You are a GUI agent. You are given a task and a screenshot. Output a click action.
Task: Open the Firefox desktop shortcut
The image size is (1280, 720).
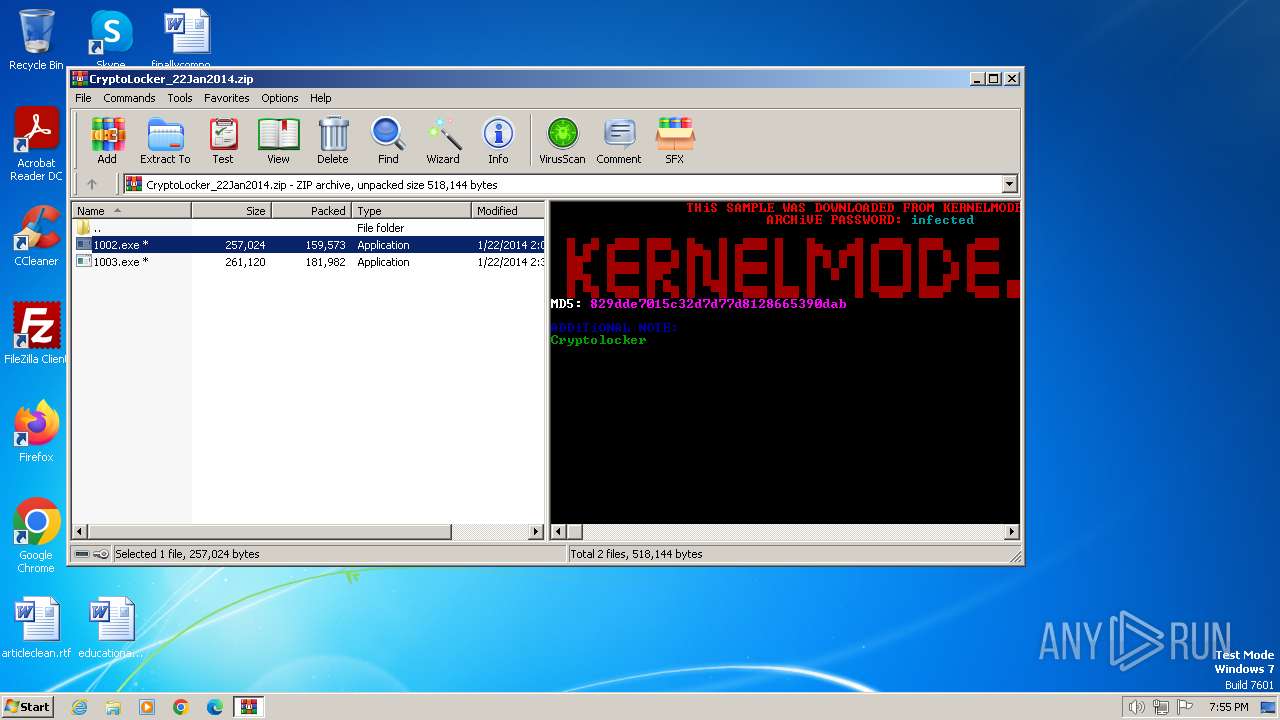point(36,432)
